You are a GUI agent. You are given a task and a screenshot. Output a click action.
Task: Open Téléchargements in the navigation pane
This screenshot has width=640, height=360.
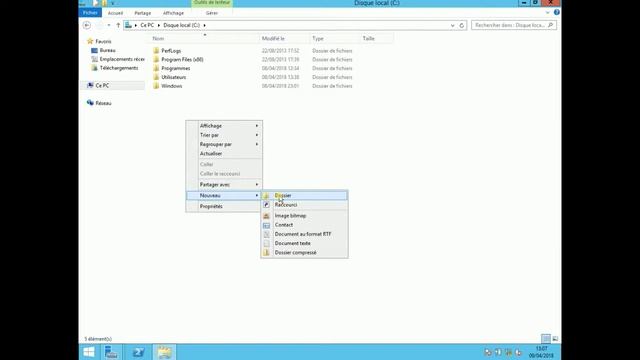119,68
